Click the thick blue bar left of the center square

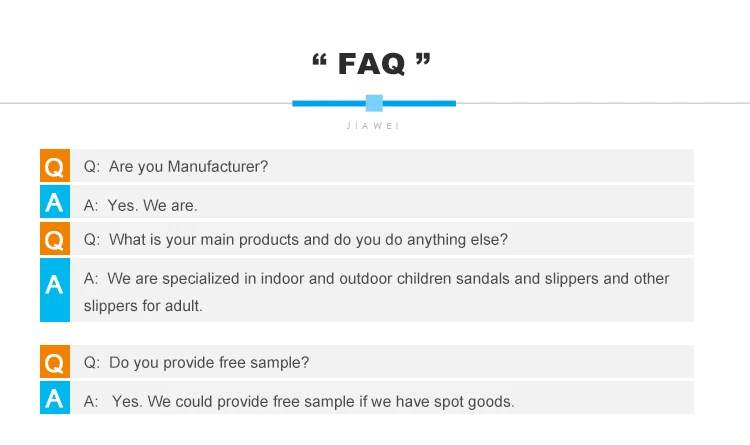[328, 103]
